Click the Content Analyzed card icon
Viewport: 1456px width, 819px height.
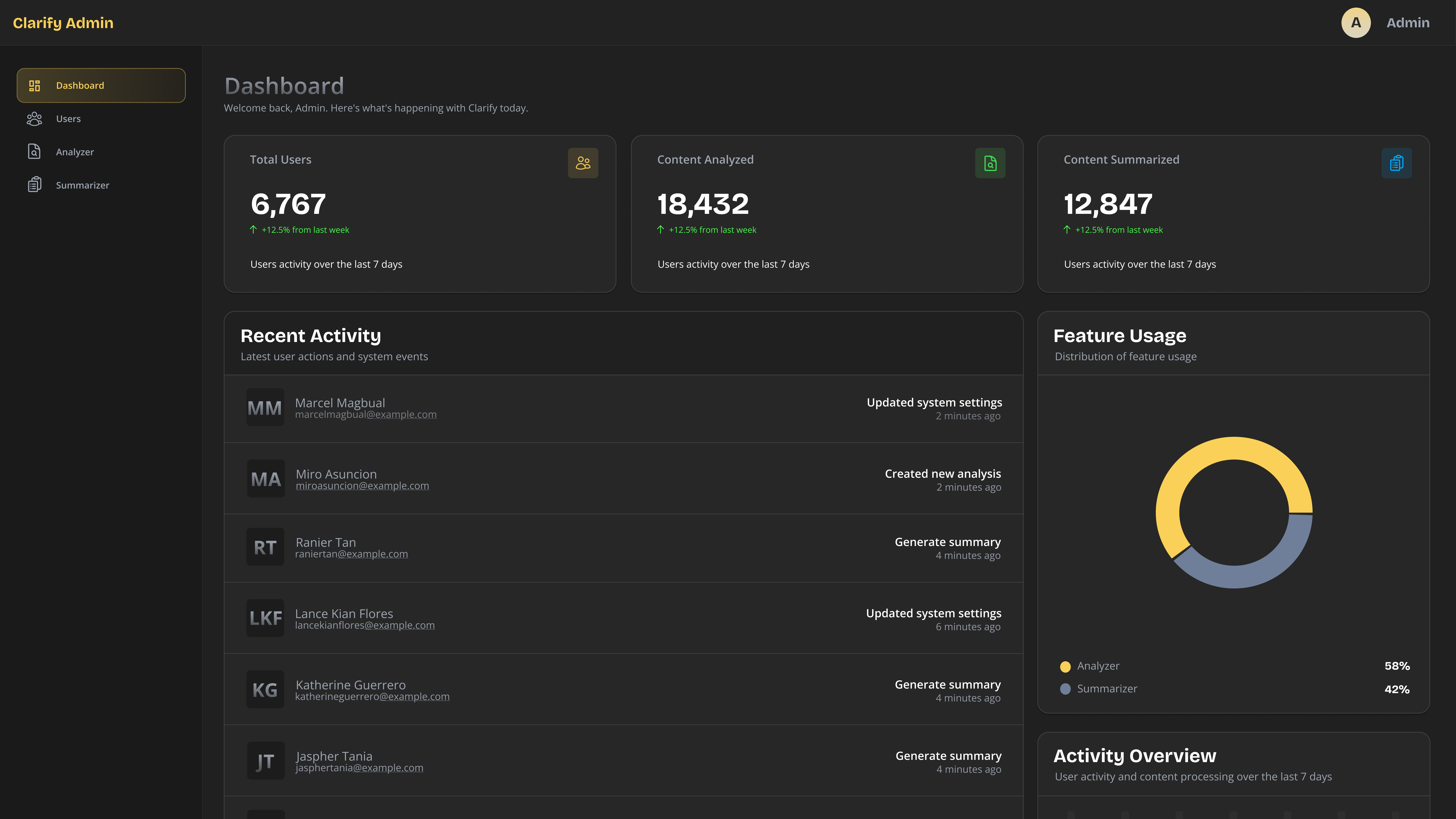[x=990, y=163]
